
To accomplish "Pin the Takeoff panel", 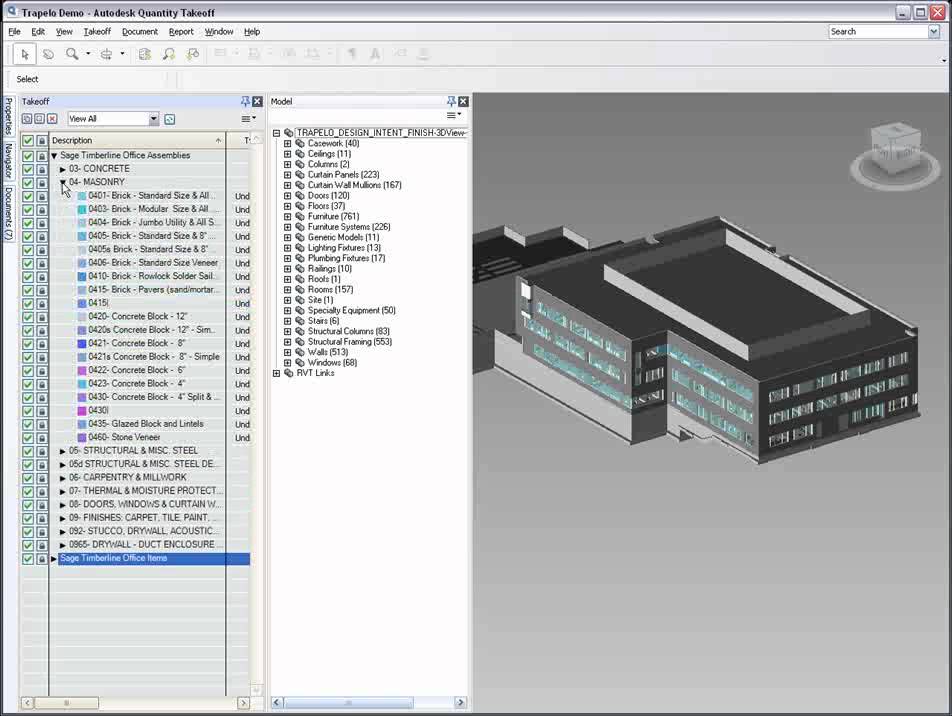I will [245, 101].
